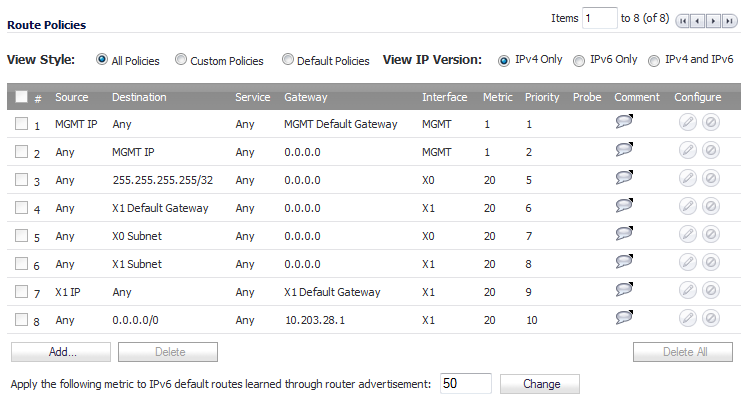Open comment bubble for route 1
This screenshot has height=399, width=747.
[624, 121]
